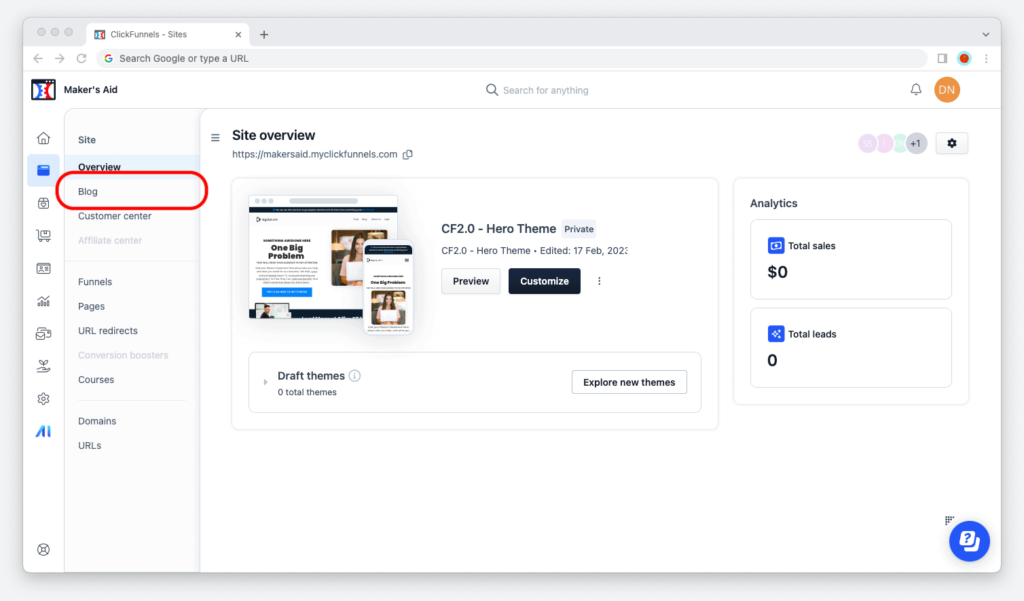
Task: Click the Hero Theme preview thumbnail
Action: coord(330,265)
